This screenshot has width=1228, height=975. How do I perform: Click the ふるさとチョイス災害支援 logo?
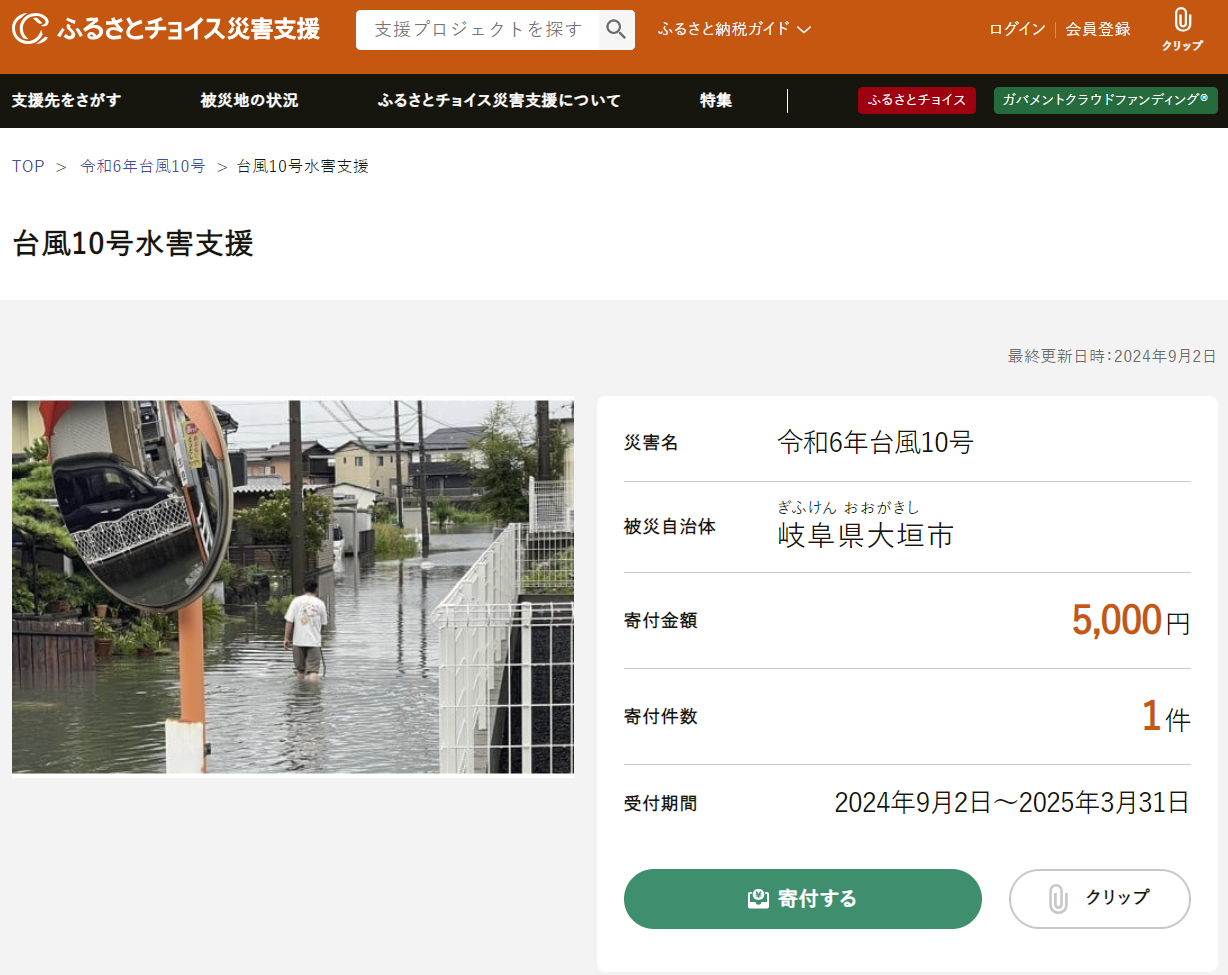point(166,29)
